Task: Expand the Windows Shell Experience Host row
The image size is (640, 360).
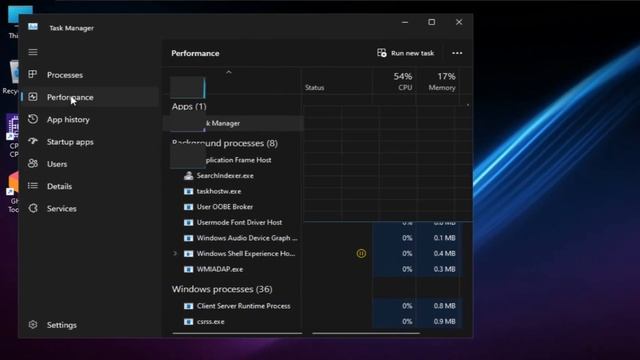Action: pos(175,253)
